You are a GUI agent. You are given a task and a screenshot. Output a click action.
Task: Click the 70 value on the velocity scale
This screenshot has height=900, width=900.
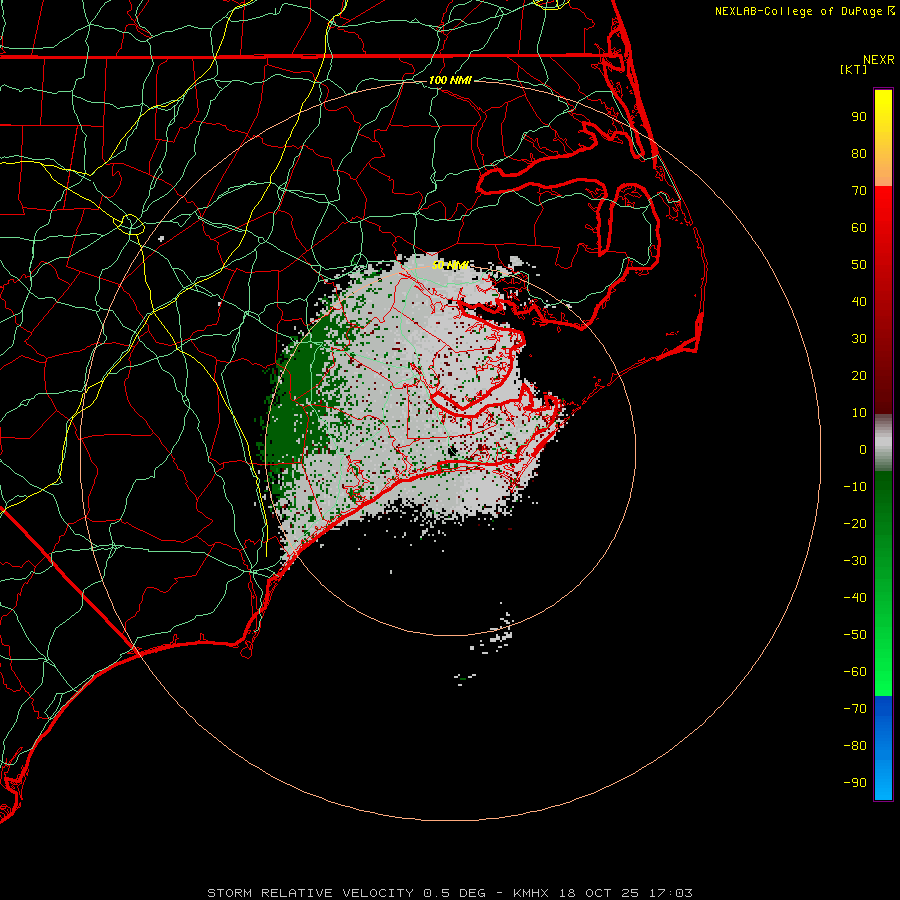tap(859, 191)
